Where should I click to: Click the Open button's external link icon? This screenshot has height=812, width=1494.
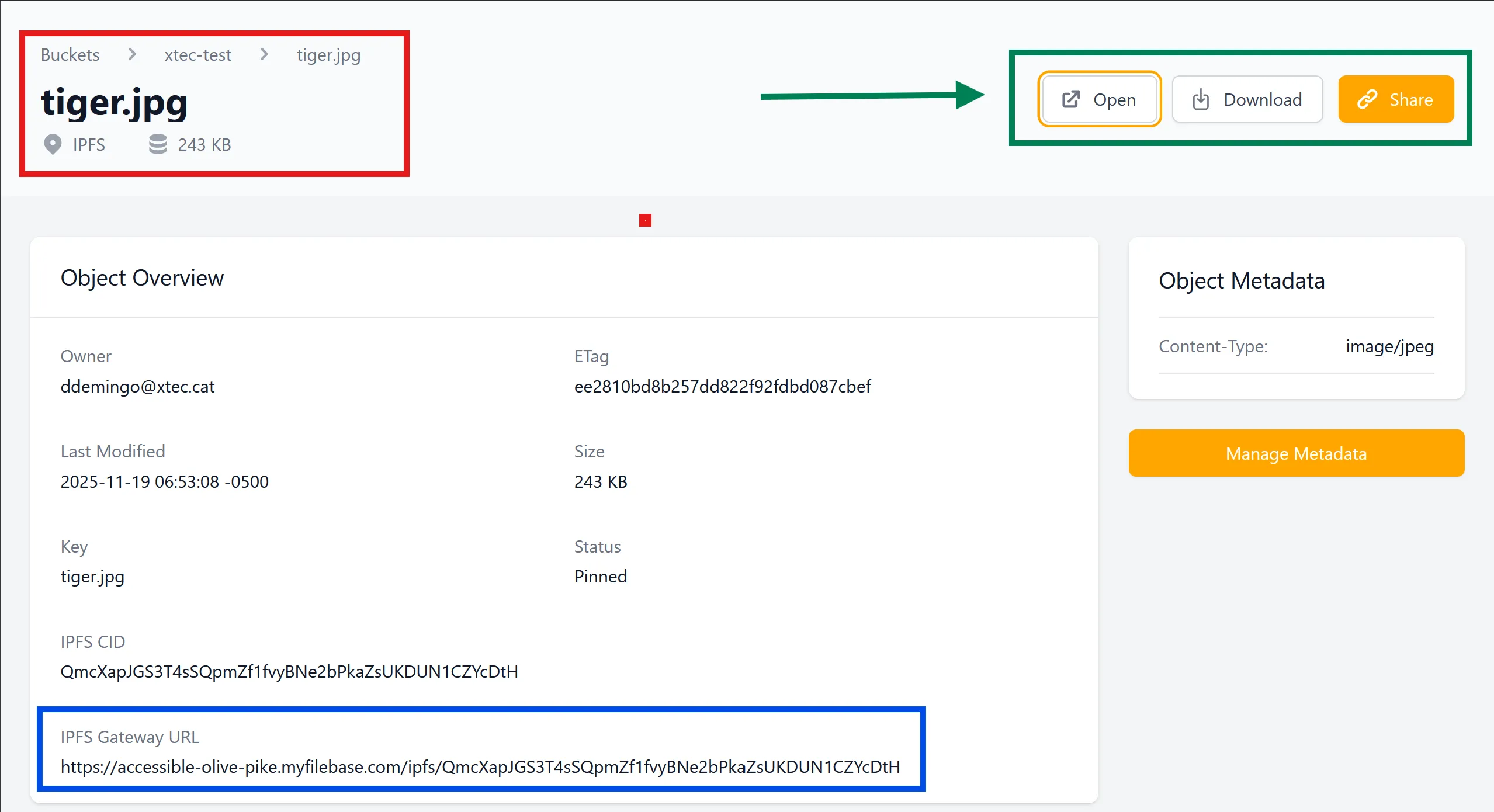pyautogui.click(x=1071, y=99)
